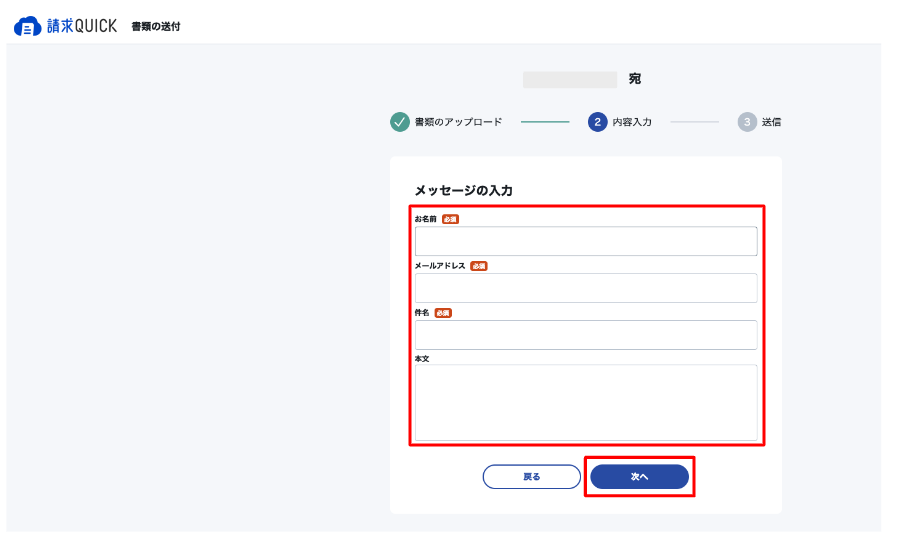This screenshot has width=906, height=548.
Task: Click the step 3 送信 circle icon
Action: [x=747, y=122]
